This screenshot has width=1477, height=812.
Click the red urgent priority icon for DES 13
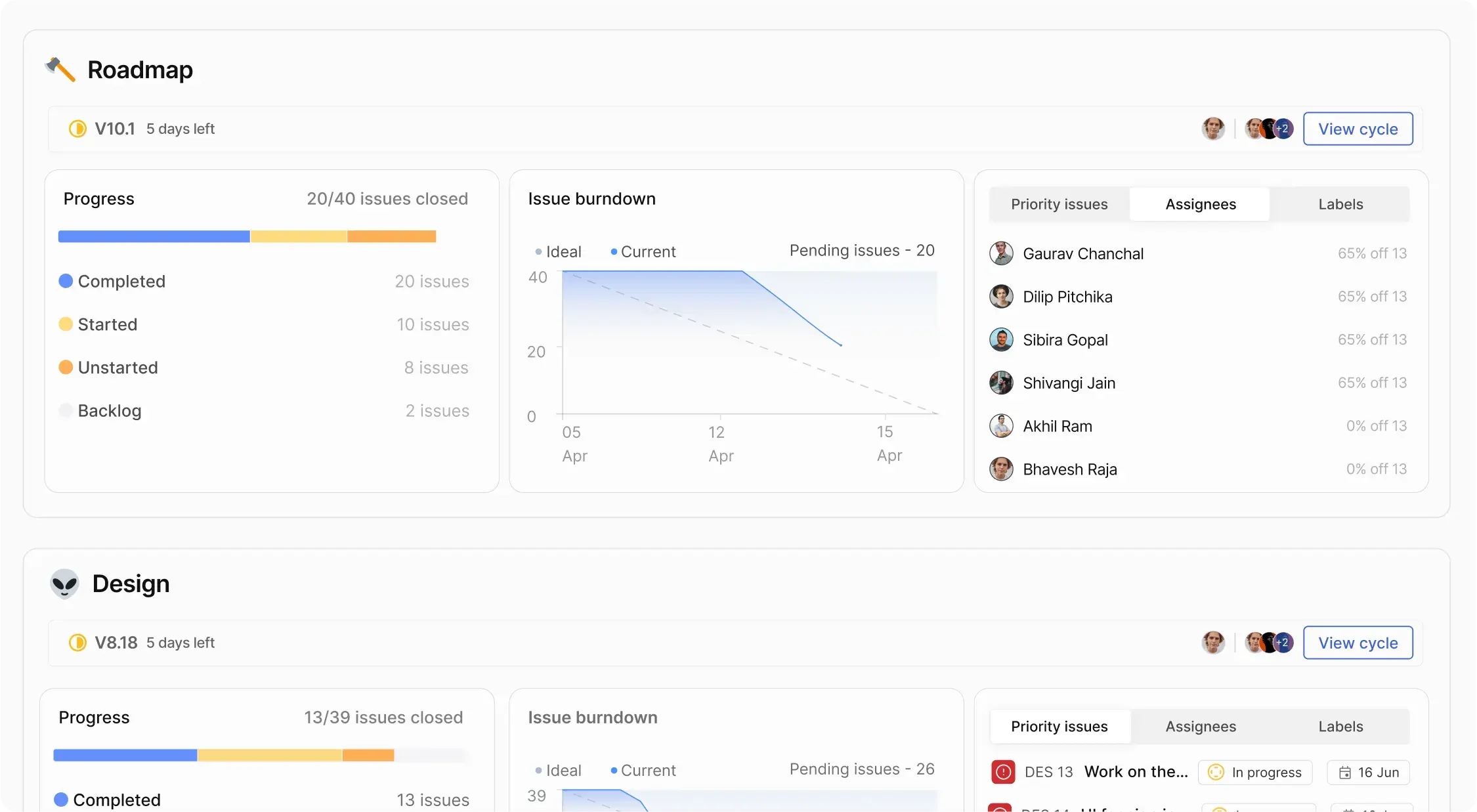click(1003, 772)
